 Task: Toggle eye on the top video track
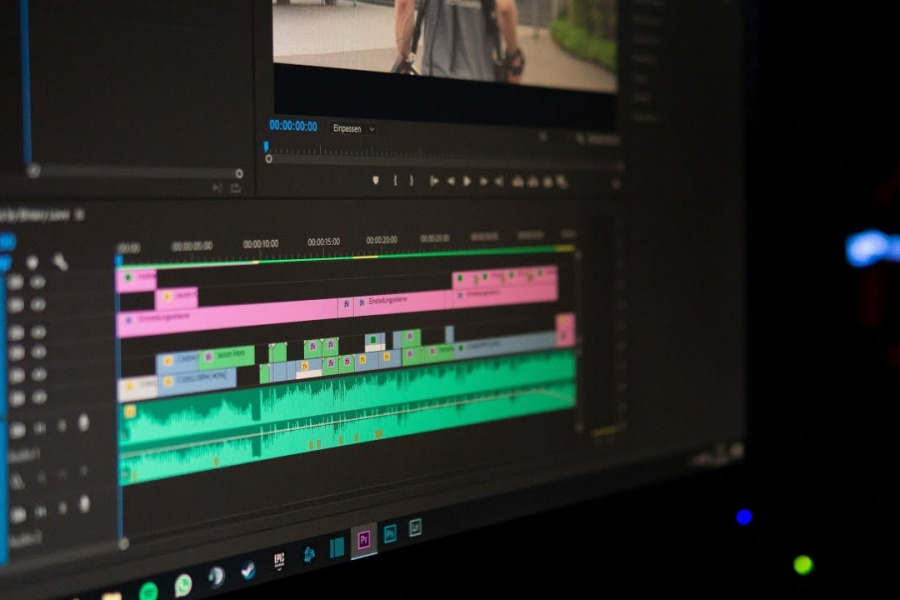coord(38,282)
